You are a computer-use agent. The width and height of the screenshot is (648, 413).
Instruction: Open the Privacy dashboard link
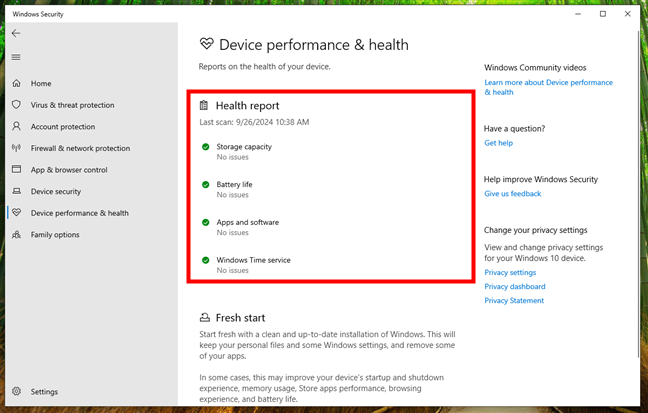point(514,286)
